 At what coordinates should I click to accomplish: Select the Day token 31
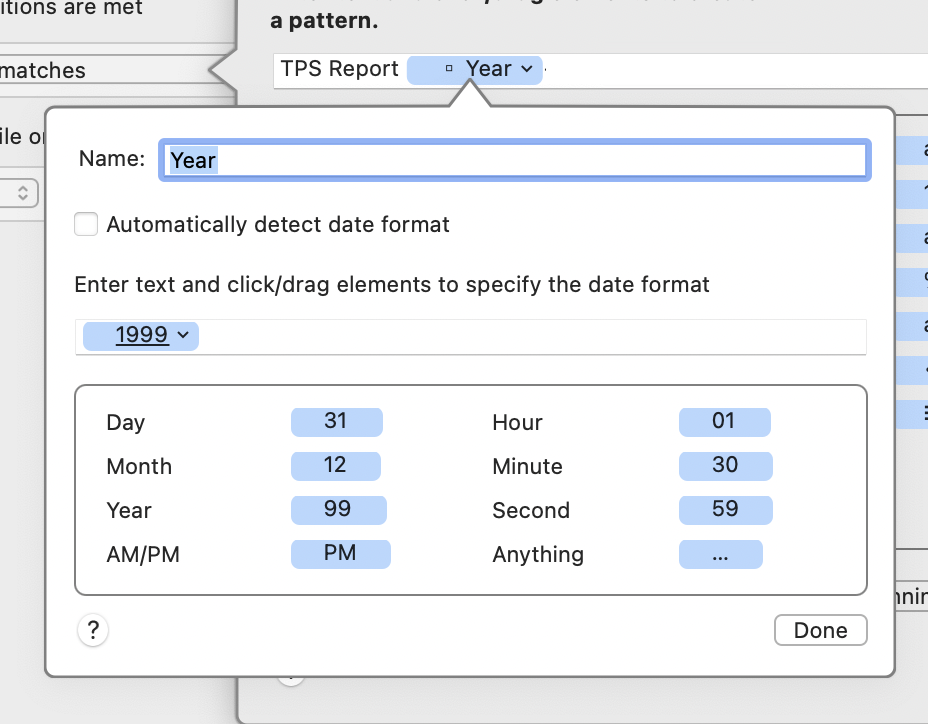(x=336, y=421)
